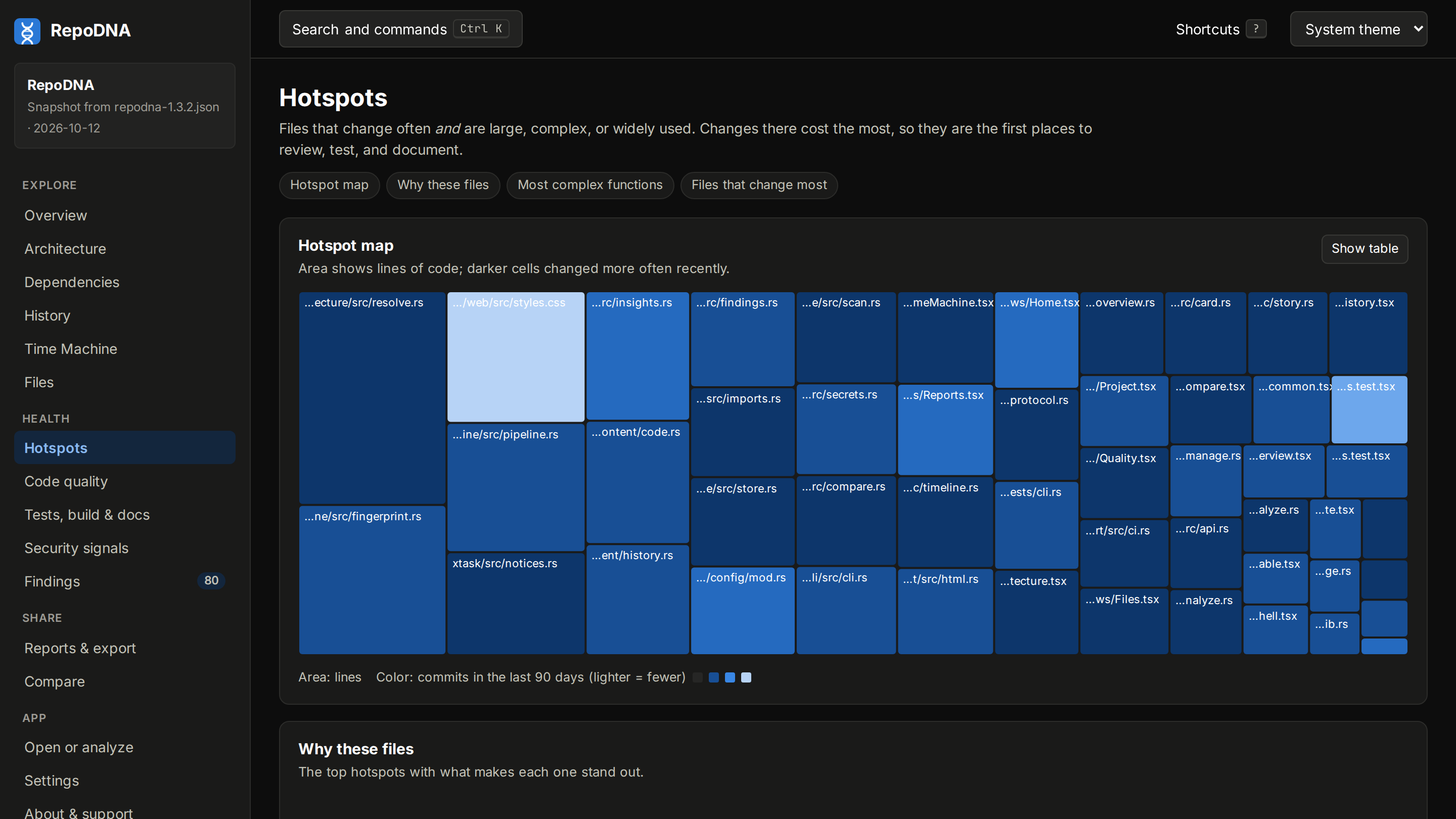Select the src/imports.rs treemap cell
1456x819 pixels.
(742, 432)
